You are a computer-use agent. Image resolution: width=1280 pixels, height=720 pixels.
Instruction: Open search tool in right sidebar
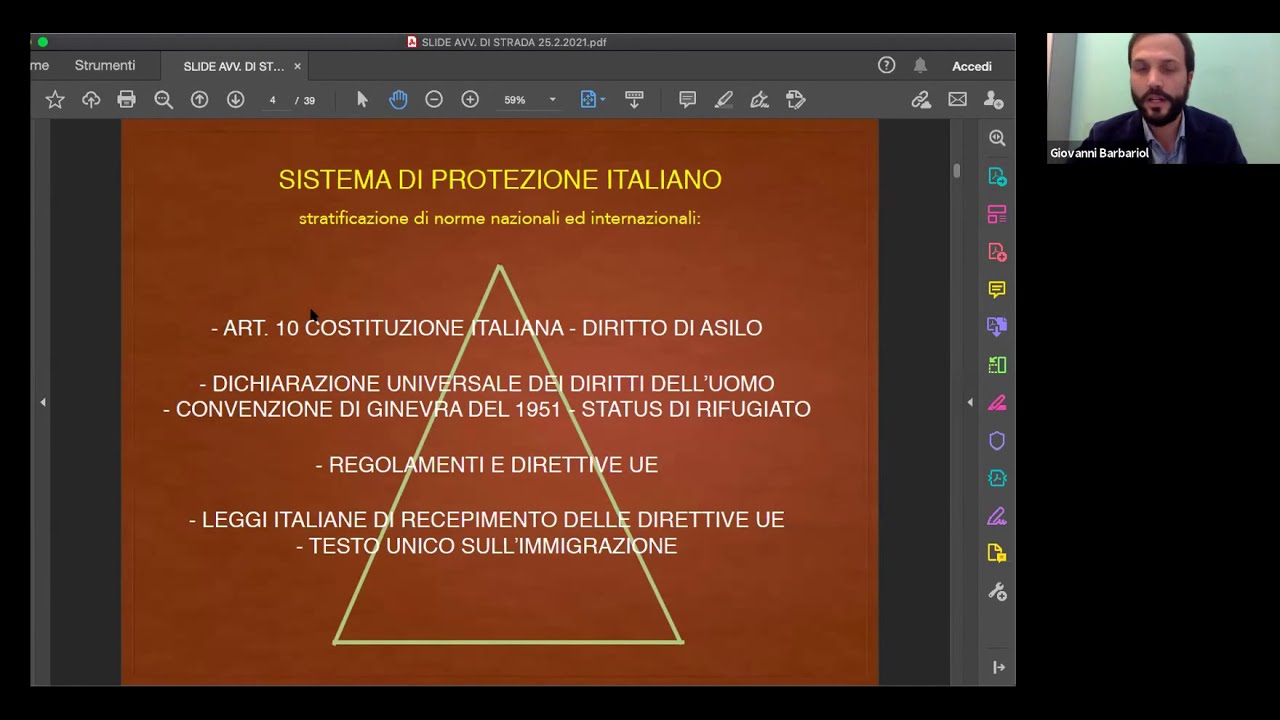coord(997,138)
